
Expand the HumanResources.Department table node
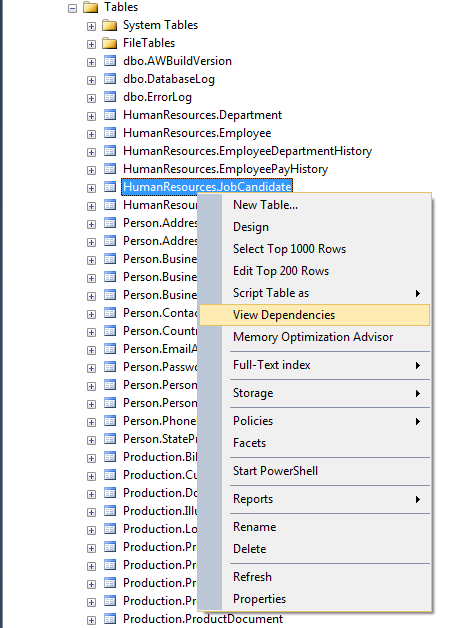[x=91, y=116]
